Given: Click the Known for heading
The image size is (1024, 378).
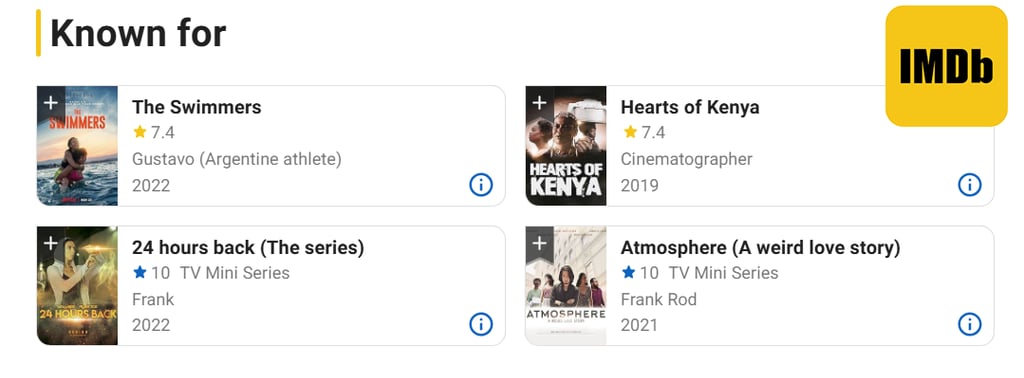Looking at the screenshot, I should (138, 33).
